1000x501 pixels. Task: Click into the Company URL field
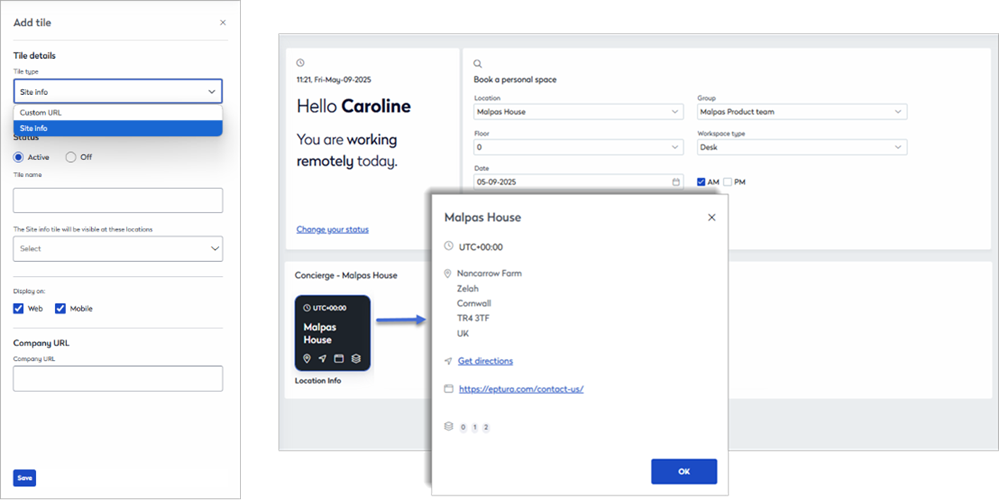(x=118, y=378)
